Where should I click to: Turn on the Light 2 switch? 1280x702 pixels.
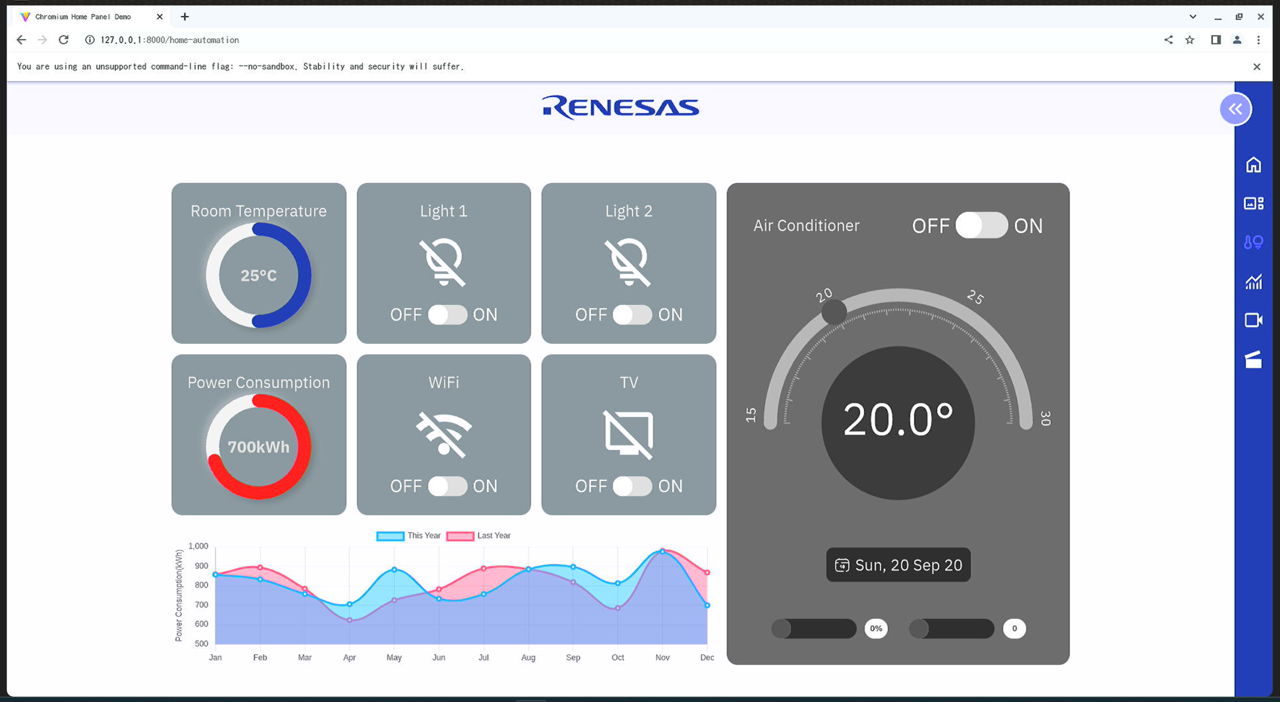(x=632, y=315)
